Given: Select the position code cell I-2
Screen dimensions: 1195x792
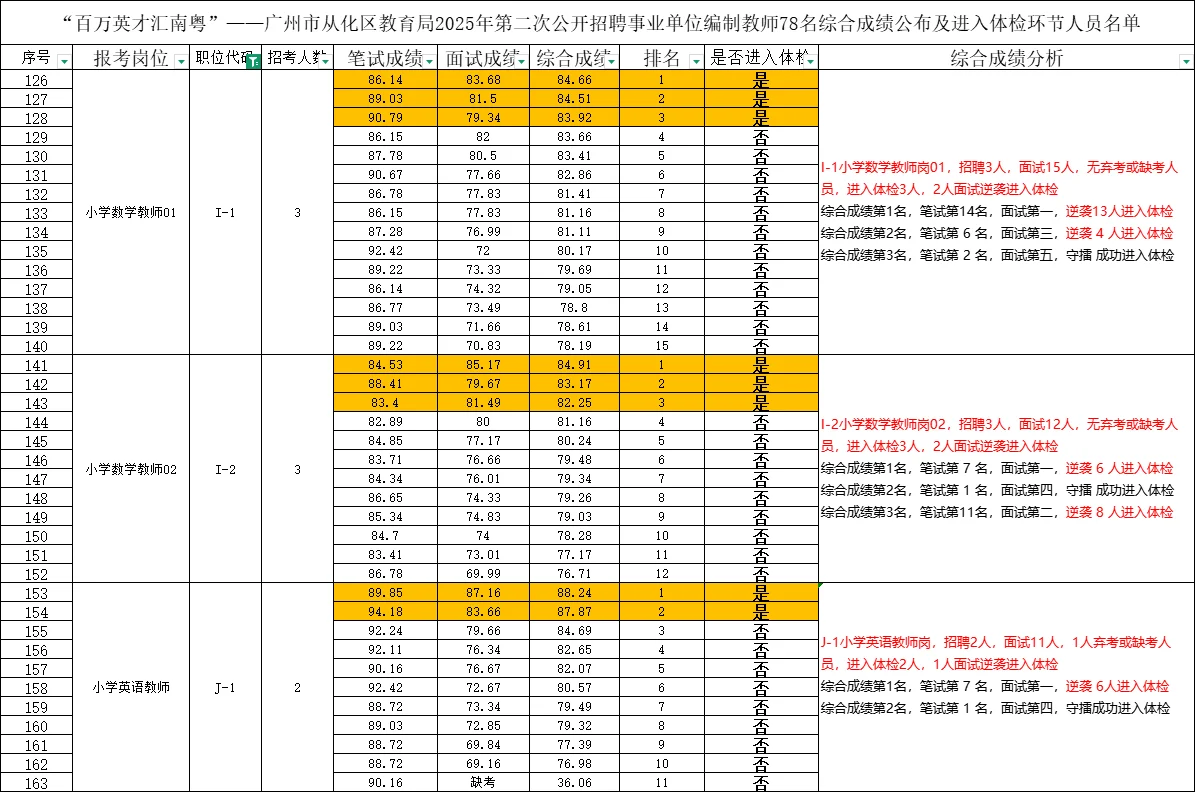Looking at the screenshot, I should (226, 469).
